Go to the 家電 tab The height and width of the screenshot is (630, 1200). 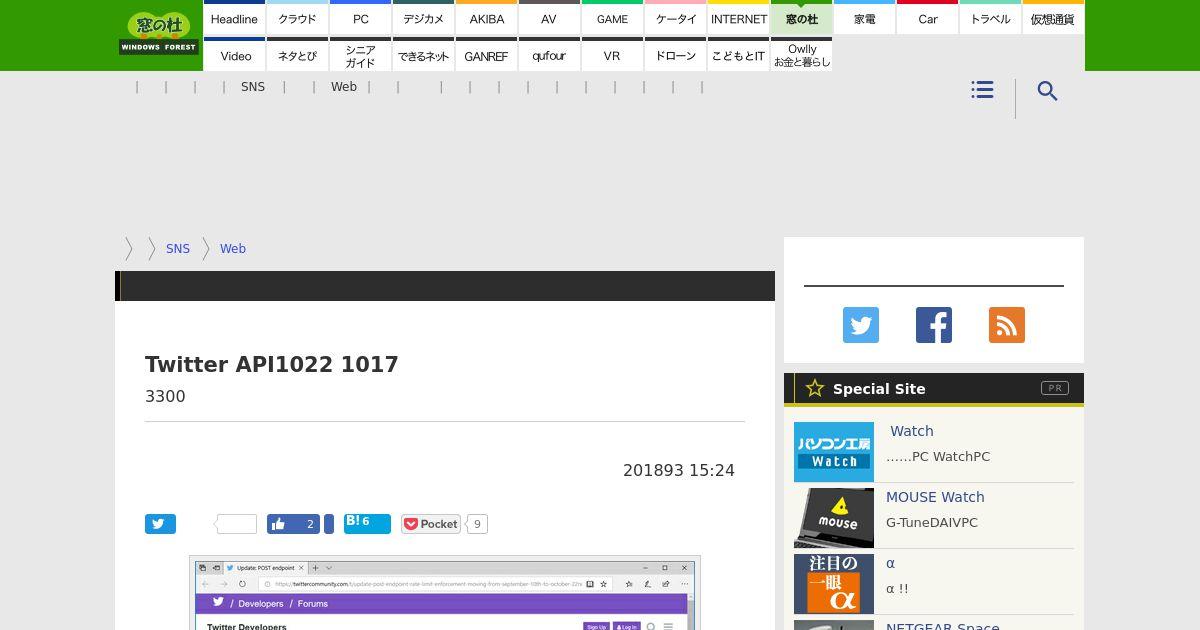click(x=864, y=19)
